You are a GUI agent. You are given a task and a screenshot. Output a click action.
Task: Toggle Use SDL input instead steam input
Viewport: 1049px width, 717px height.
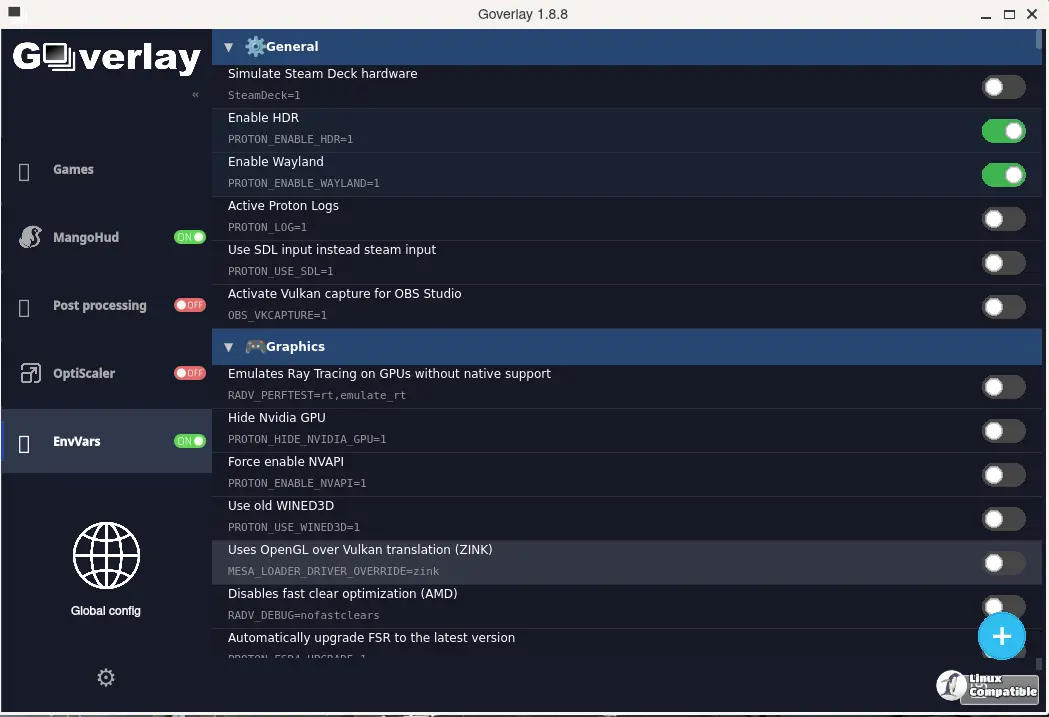pyautogui.click(x=1004, y=263)
